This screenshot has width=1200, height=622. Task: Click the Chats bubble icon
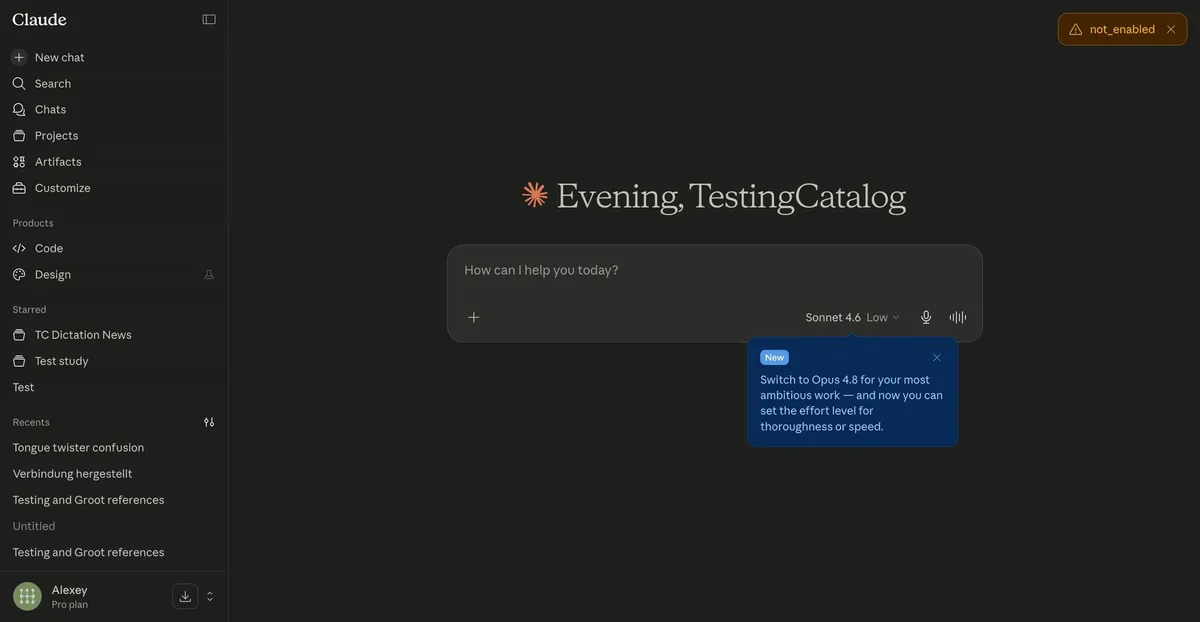coord(19,109)
